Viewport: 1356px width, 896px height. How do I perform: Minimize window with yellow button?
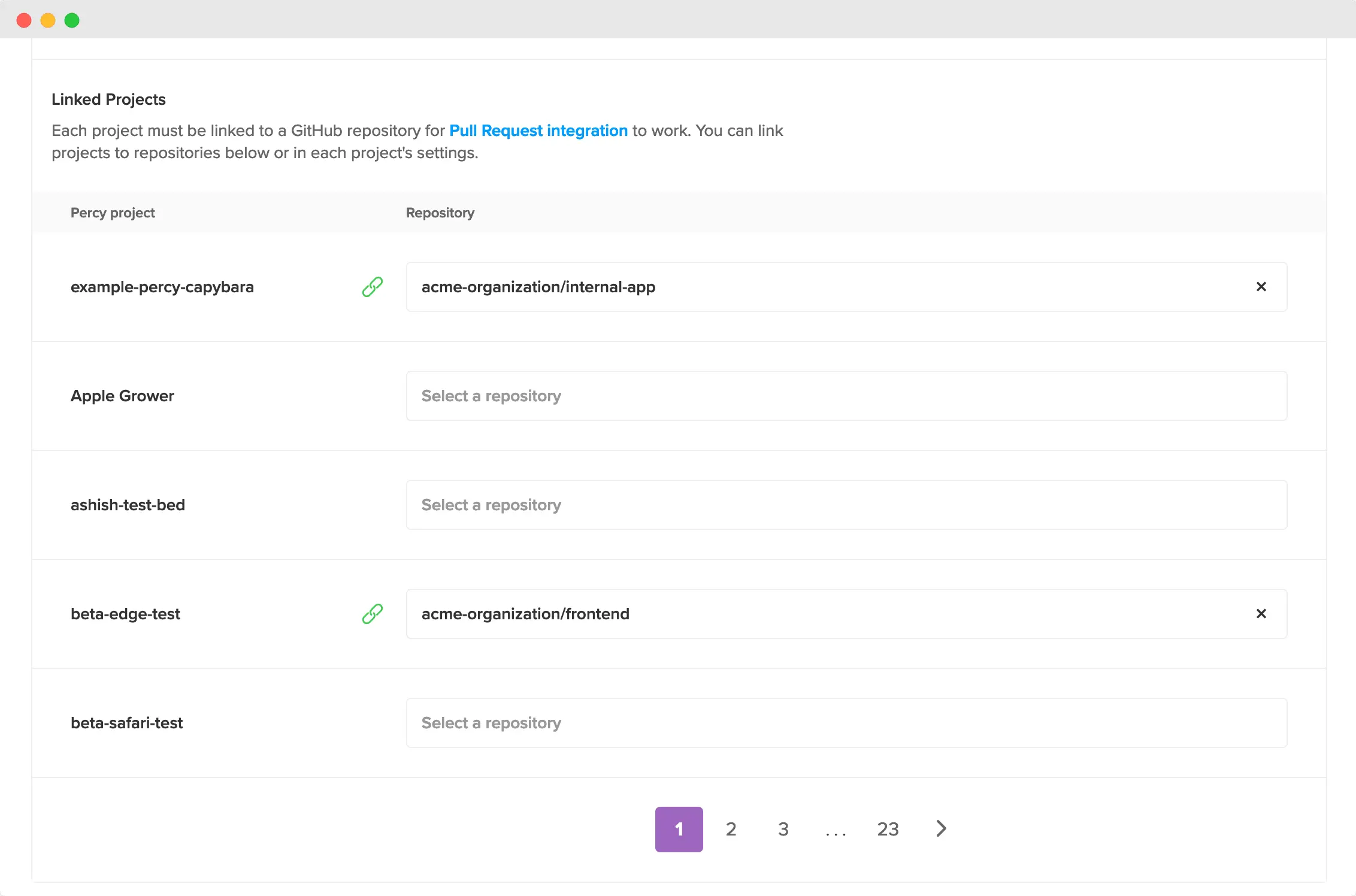(x=48, y=20)
